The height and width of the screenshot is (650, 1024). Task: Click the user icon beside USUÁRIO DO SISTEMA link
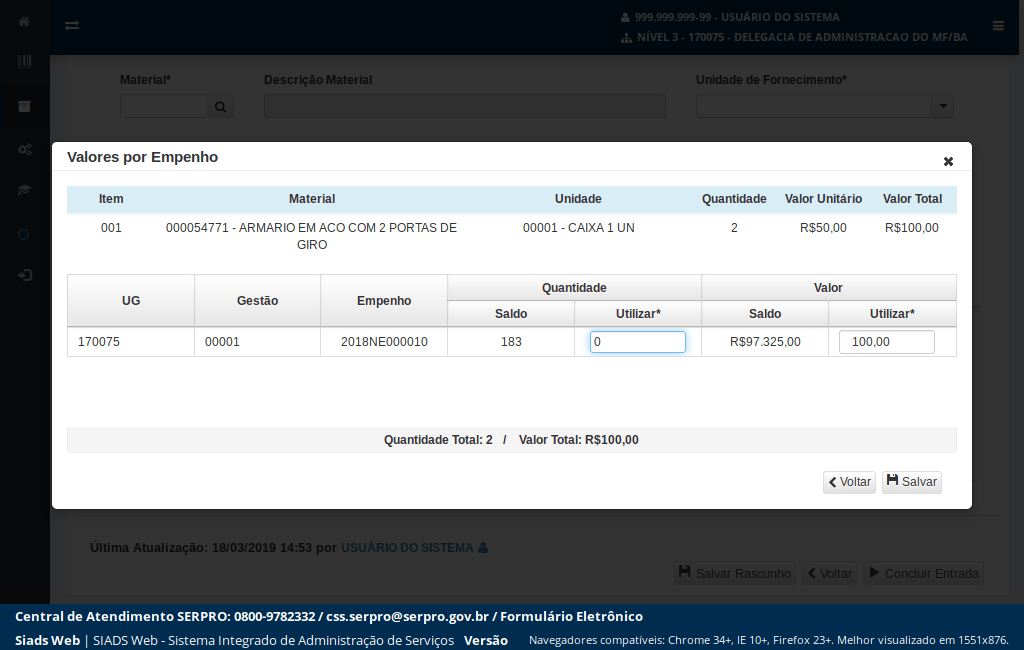[x=483, y=547]
